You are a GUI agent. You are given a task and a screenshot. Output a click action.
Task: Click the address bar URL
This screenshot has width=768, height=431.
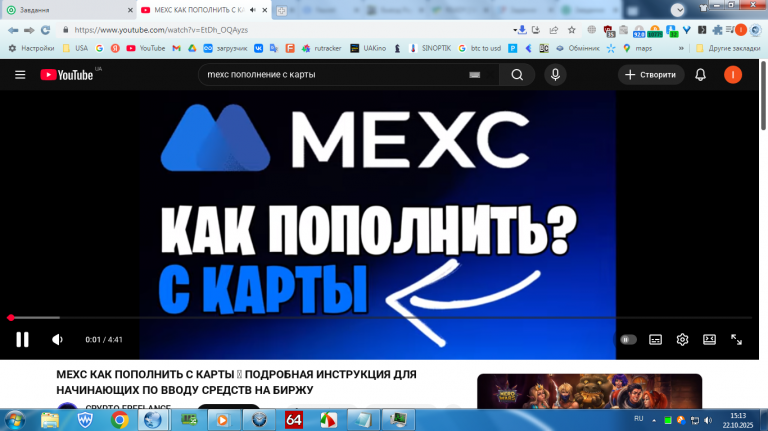click(161, 30)
